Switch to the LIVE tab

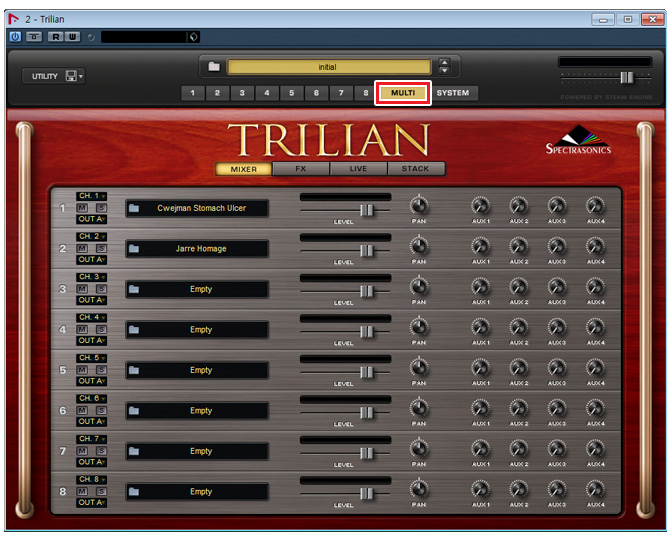(x=358, y=169)
